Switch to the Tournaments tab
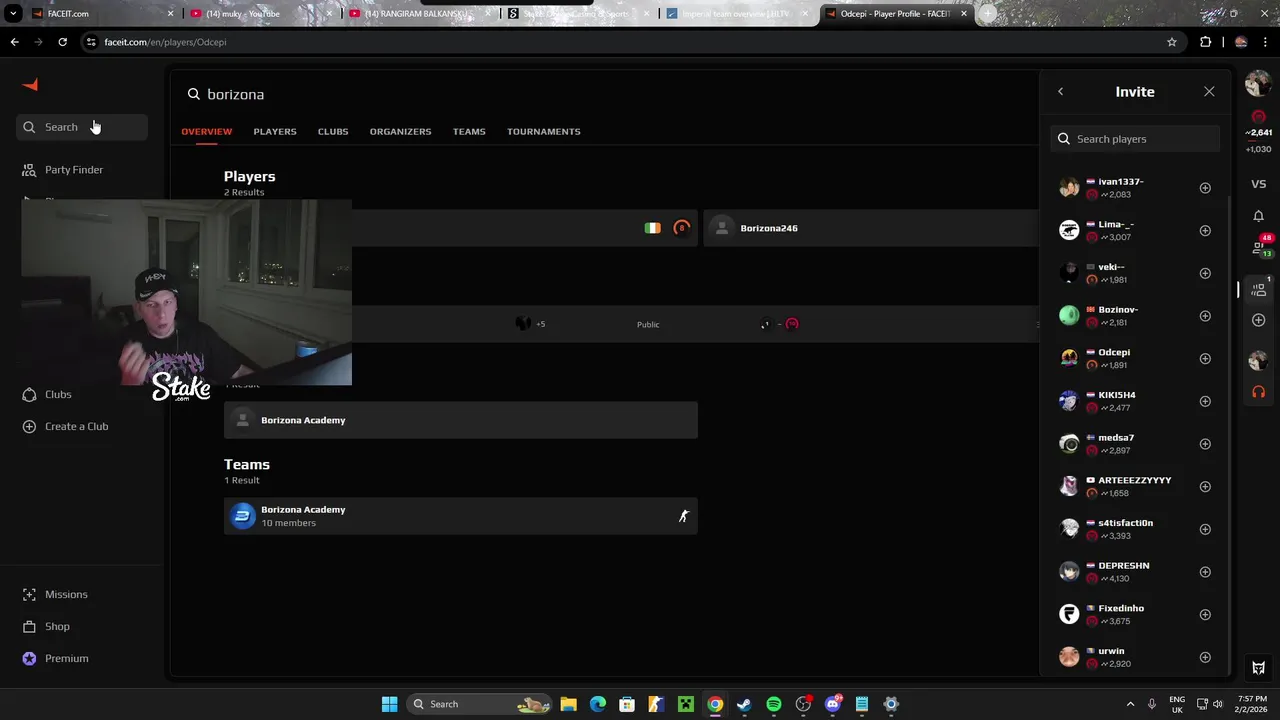This screenshot has width=1280, height=720. pyautogui.click(x=543, y=131)
